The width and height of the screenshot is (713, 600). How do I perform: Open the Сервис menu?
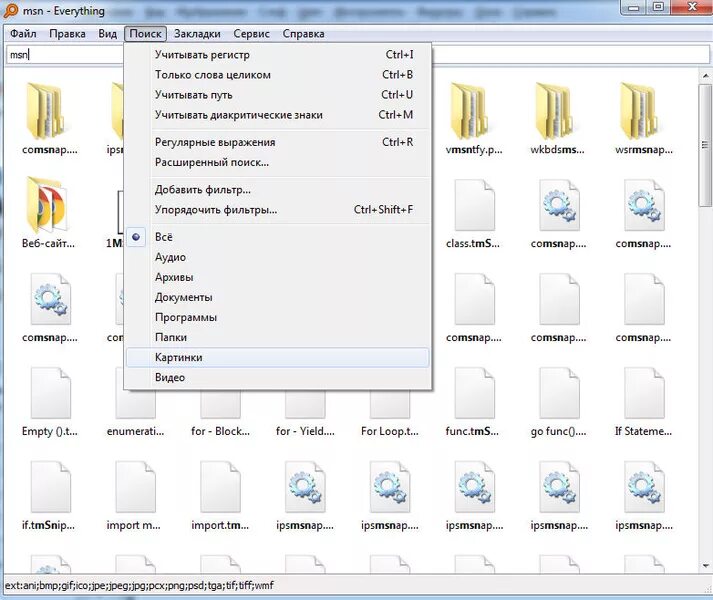point(251,34)
